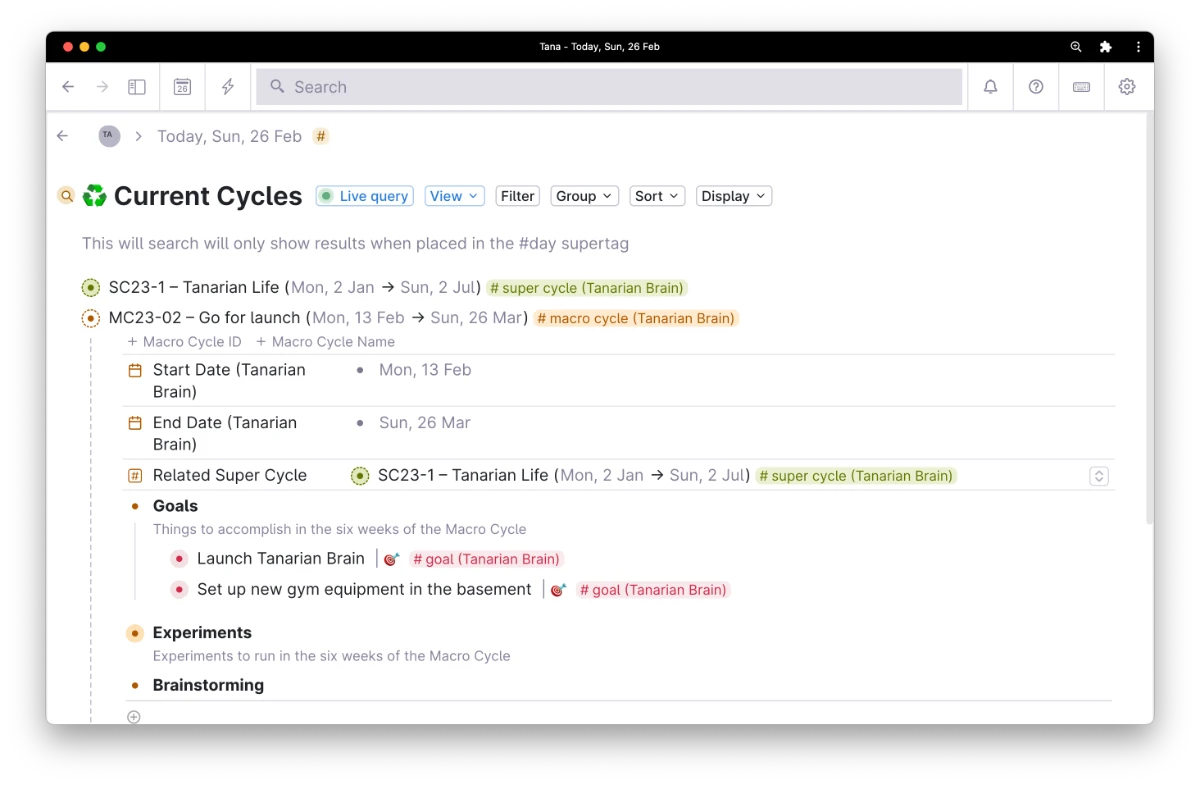Click the Today, Sun, 26 Feb breadcrumb
Screen dimensions: 1200x785
tap(229, 136)
